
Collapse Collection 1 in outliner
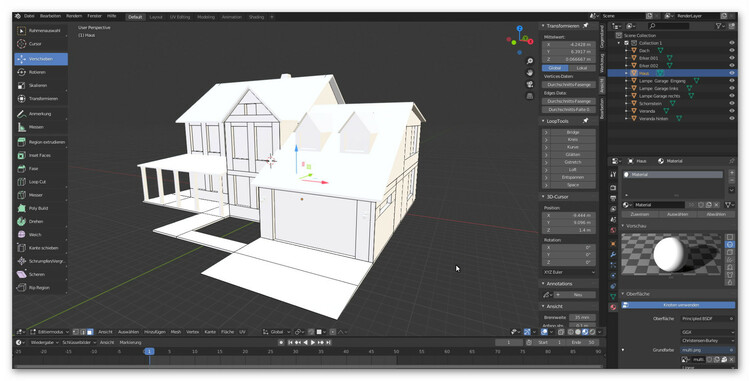pyautogui.click(x=619, y=43)
